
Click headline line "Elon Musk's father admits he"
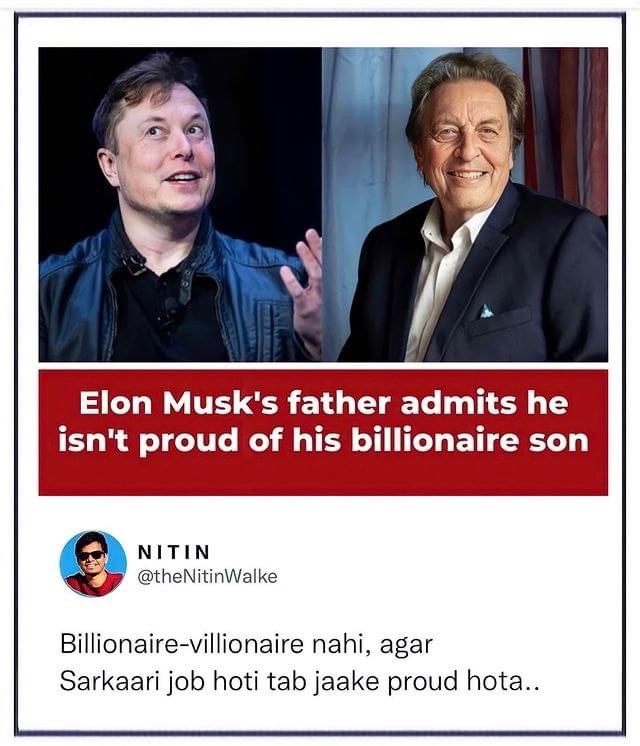pyautogui.click(x=322, y=404)
